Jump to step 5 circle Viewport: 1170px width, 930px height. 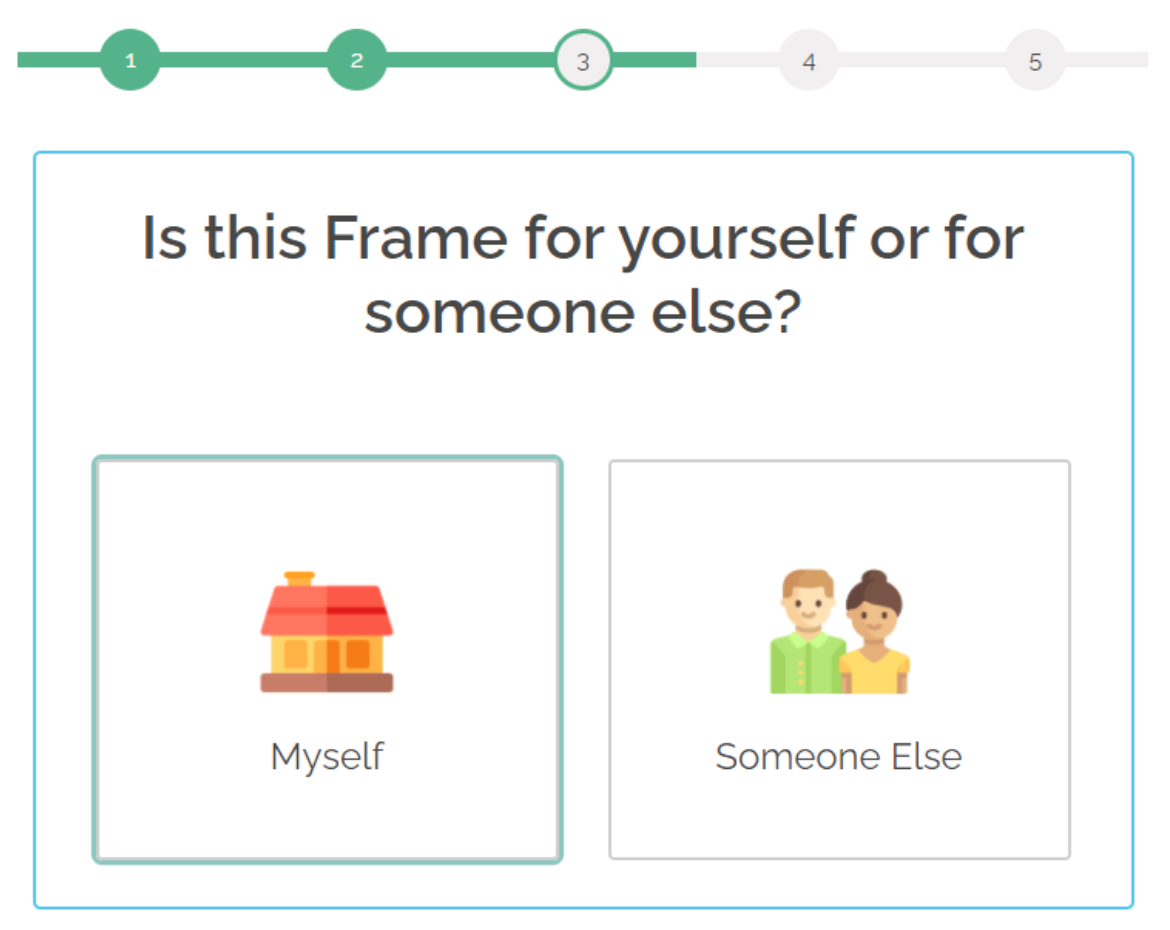[1035, 60]
